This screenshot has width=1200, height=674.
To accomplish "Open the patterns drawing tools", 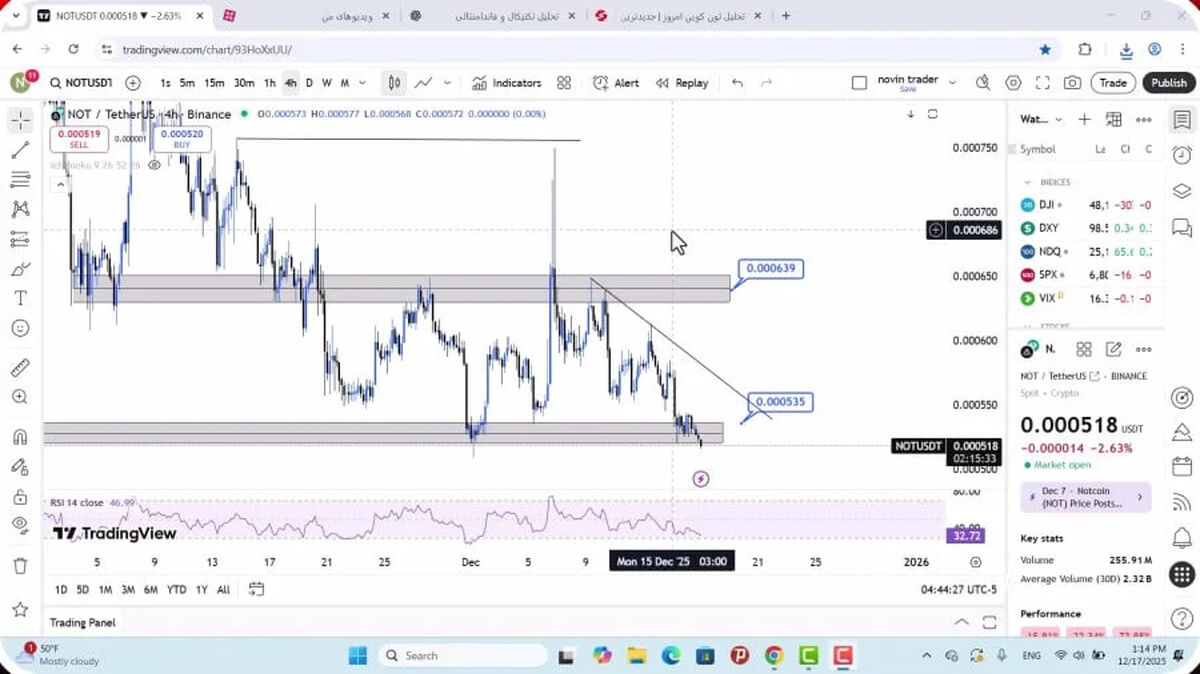I will tap(20, 209).
